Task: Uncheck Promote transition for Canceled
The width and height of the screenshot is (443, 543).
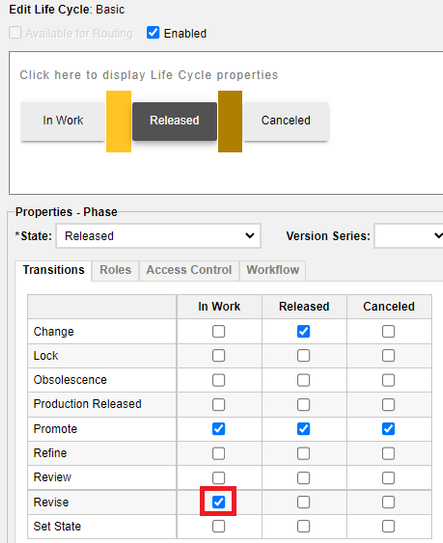Action: pos(388,429)
